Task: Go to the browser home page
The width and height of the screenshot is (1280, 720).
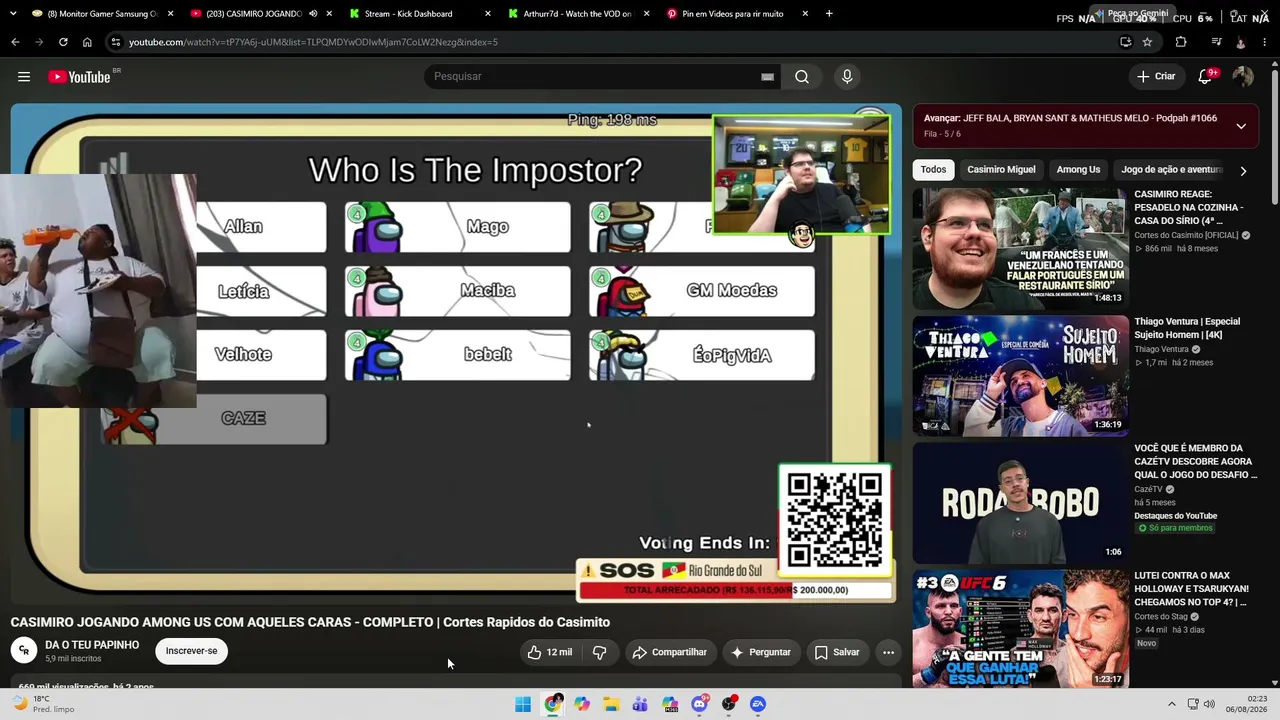Action: [x=87, y=42]
